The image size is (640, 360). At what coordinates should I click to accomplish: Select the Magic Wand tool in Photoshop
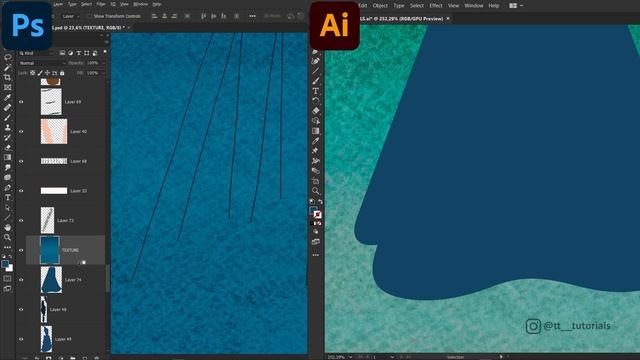pyautogui.click(x=7, y=67)
